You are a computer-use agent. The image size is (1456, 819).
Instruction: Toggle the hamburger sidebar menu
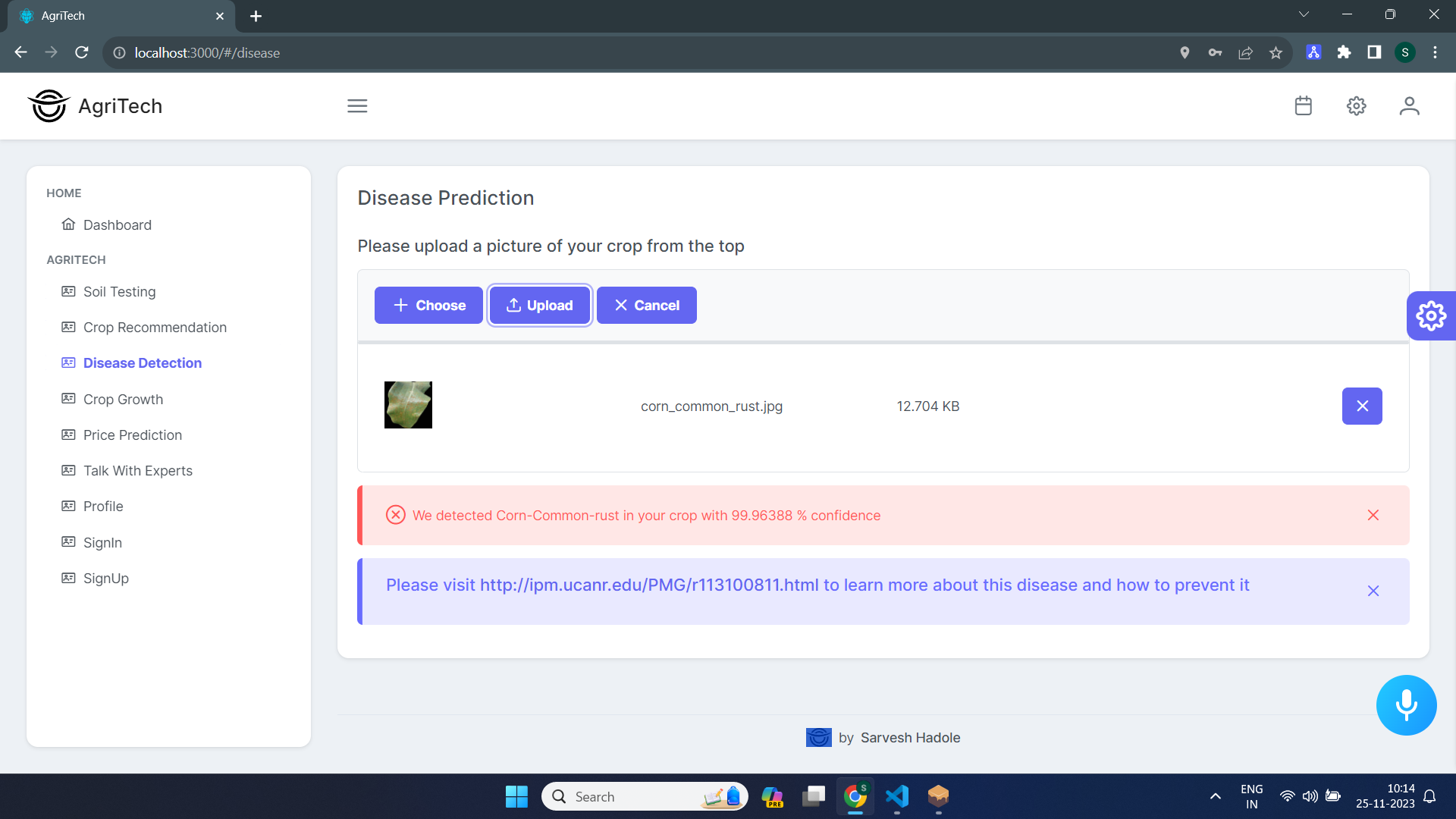(357, 106)
